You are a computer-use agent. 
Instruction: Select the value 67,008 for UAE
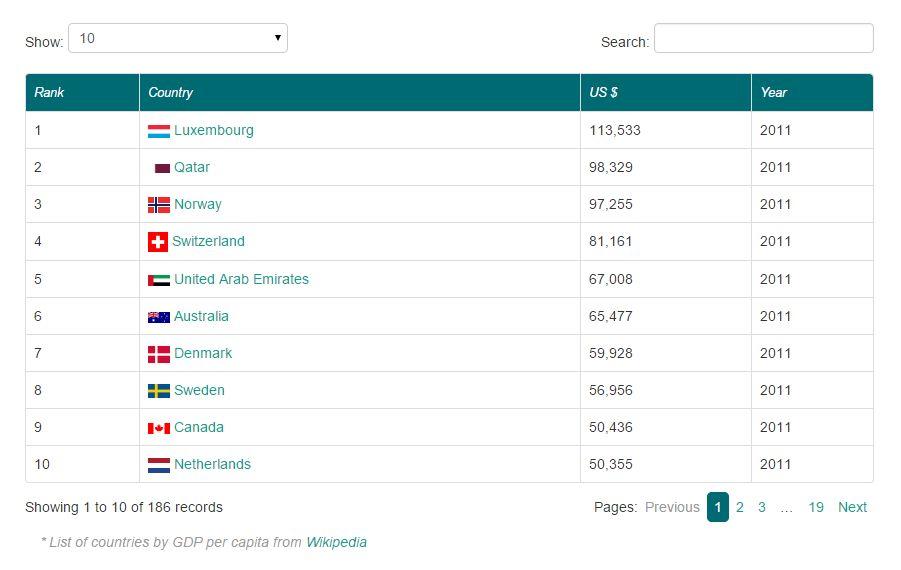(610, 279)
